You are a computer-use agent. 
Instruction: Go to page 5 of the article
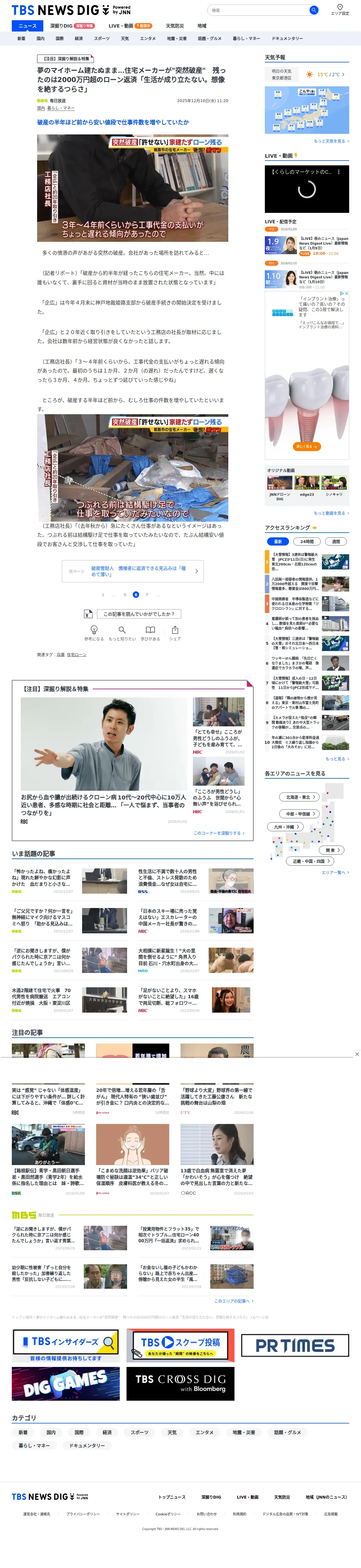pos(125,595)
